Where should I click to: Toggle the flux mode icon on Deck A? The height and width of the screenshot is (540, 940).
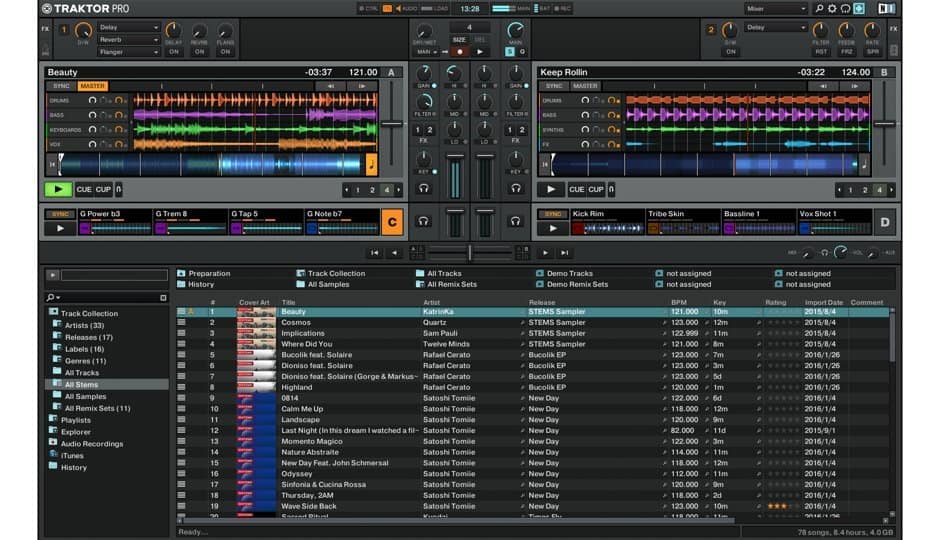(x=119, y=189)
